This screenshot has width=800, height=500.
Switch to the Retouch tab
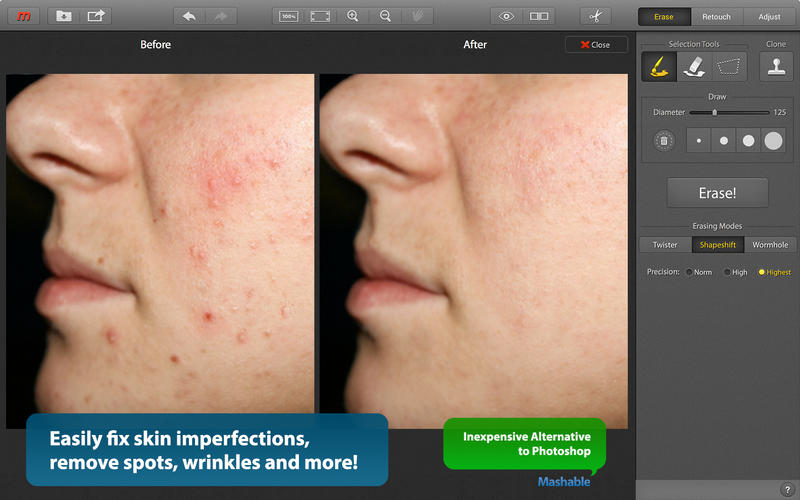click(x=716, y=16)
